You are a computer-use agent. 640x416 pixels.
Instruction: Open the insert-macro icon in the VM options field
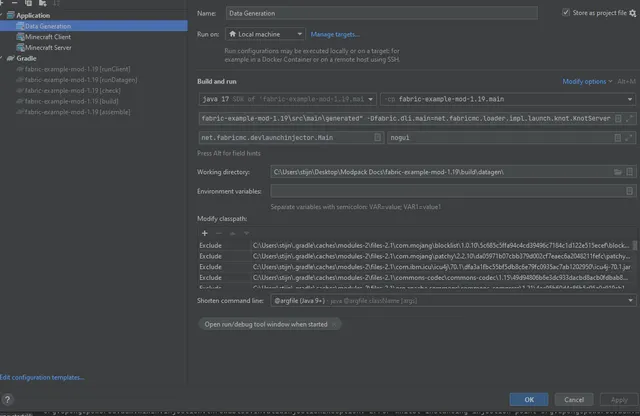point(618,118)
